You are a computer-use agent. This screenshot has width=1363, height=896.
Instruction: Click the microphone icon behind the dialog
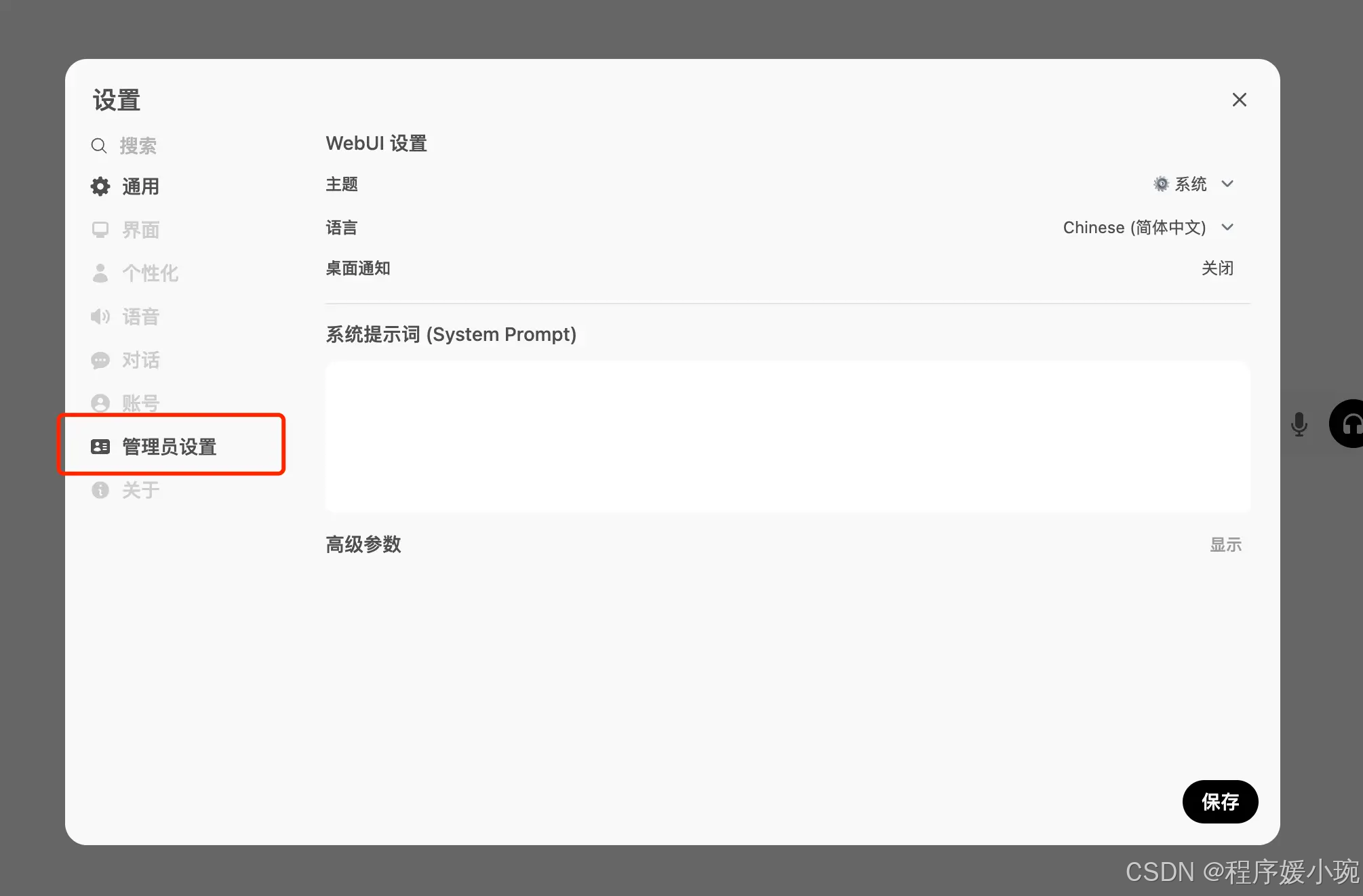1299,424
